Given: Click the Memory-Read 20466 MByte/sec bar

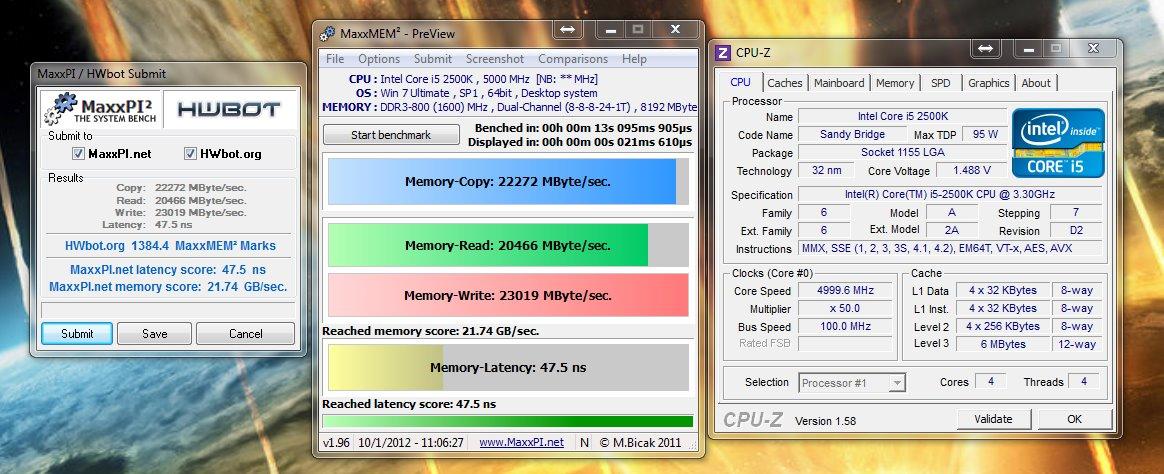Looking at the screenshot, I should pyautogui.click(x=509, y=245).
